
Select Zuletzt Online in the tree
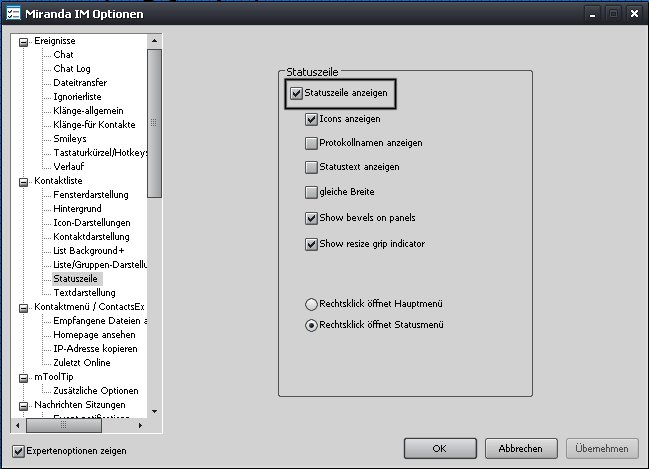pos(82,363)
